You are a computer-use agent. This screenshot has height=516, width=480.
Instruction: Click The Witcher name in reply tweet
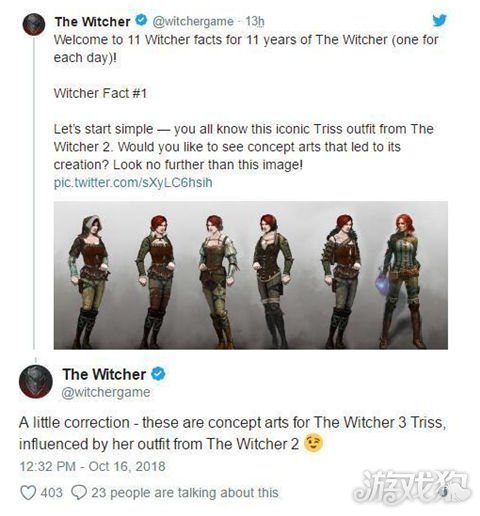coord(104,374)
